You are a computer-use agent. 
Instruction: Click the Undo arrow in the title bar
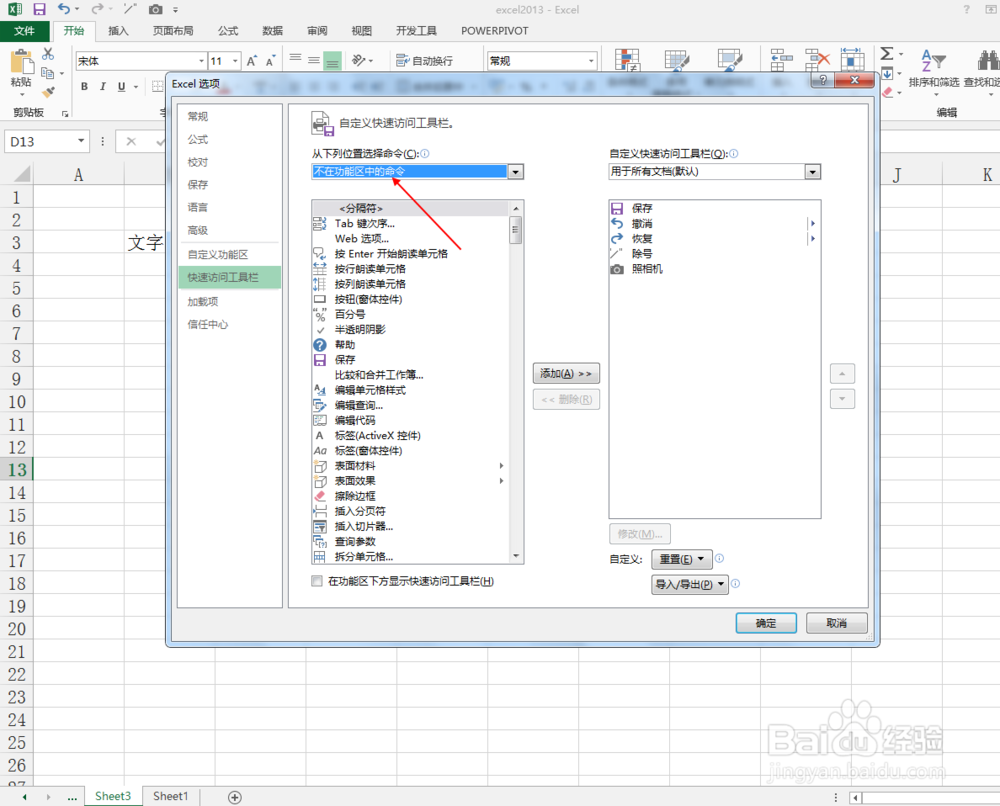[x=64, y=9]
